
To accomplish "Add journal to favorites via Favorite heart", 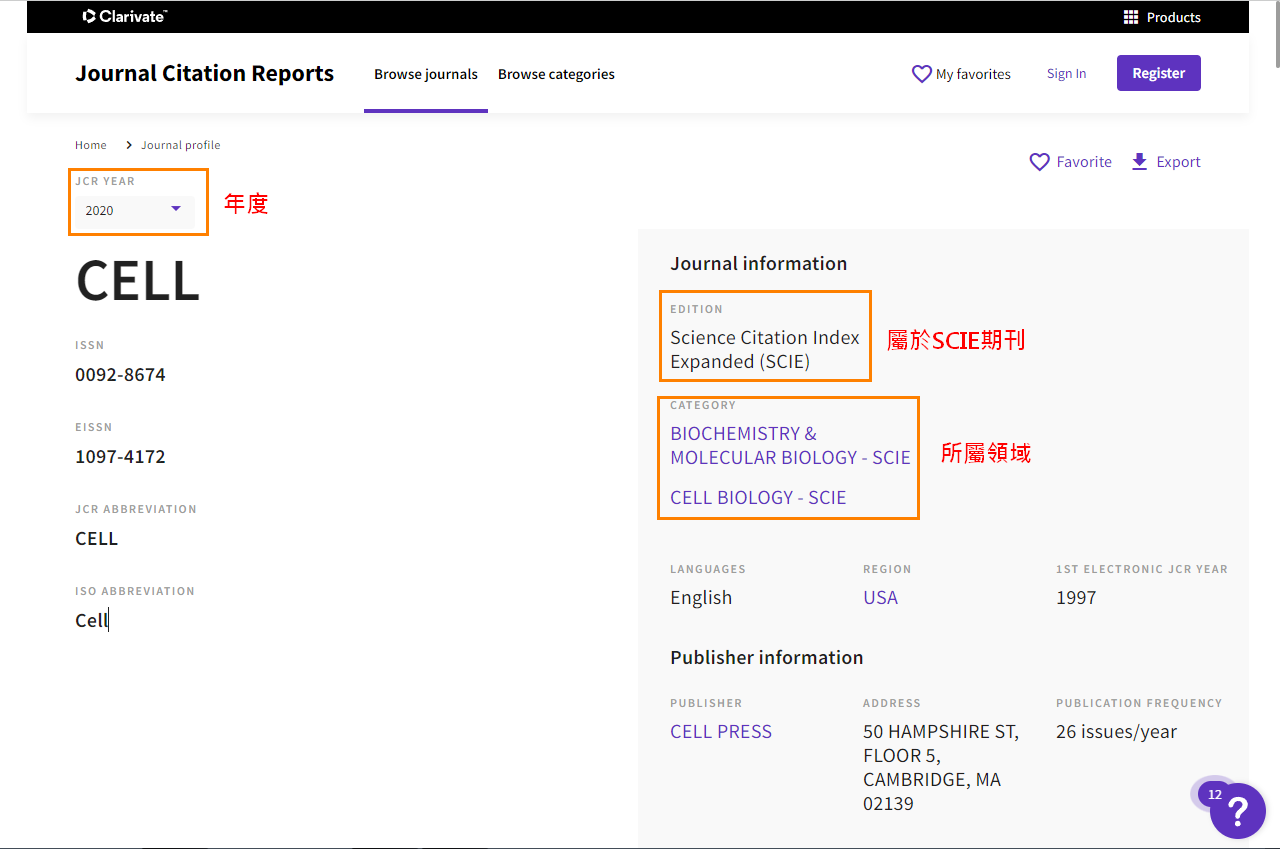I will pyautogui.click(x=1040, y=162).
